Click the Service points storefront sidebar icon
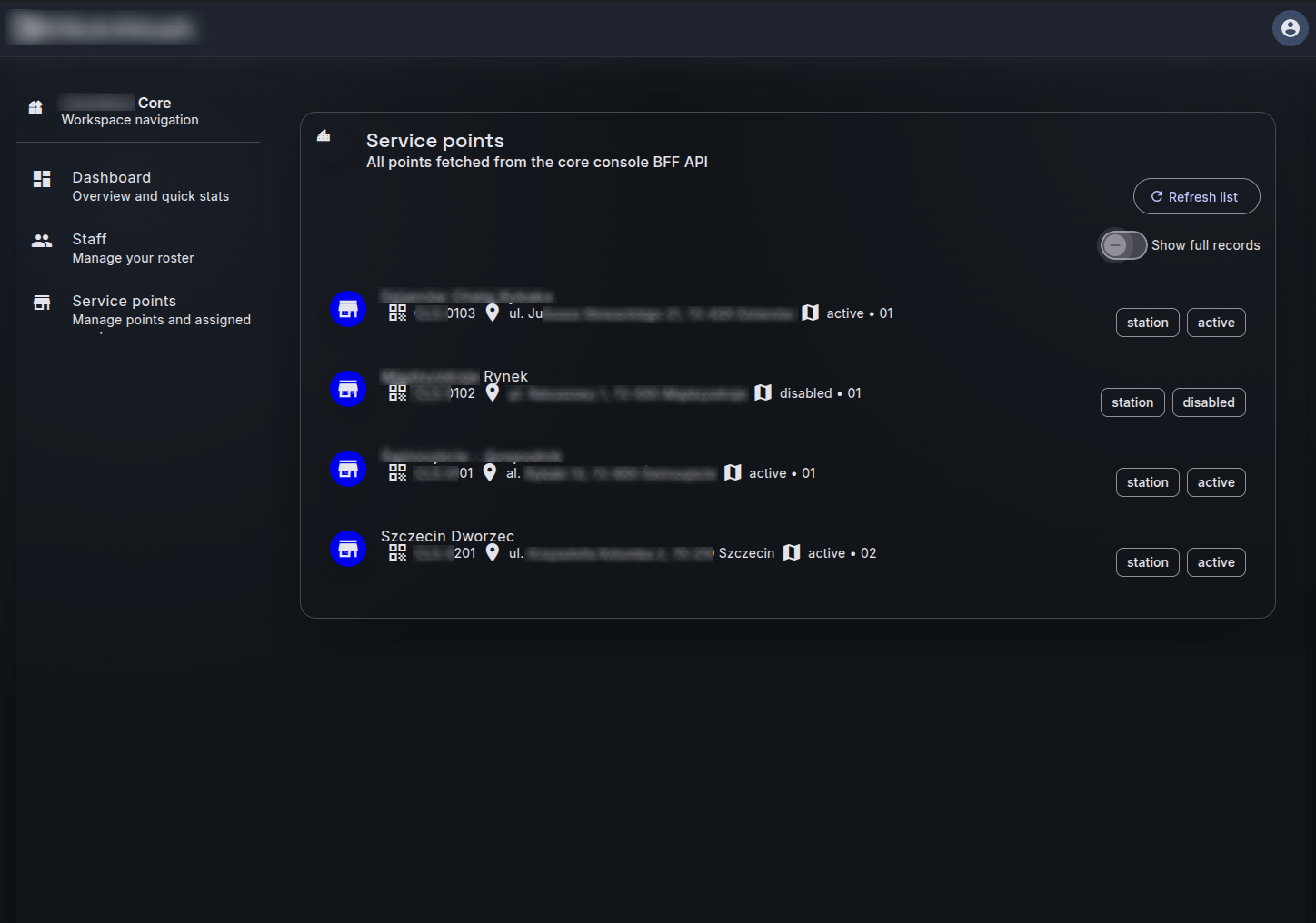1316x923 pixels. [x=42, y=303]
